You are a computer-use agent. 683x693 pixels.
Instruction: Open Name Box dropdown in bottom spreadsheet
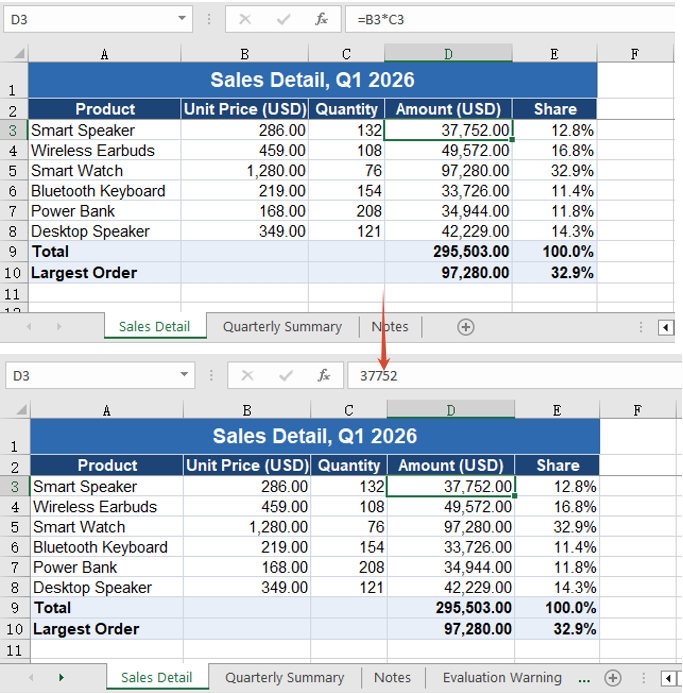[184, 375]
